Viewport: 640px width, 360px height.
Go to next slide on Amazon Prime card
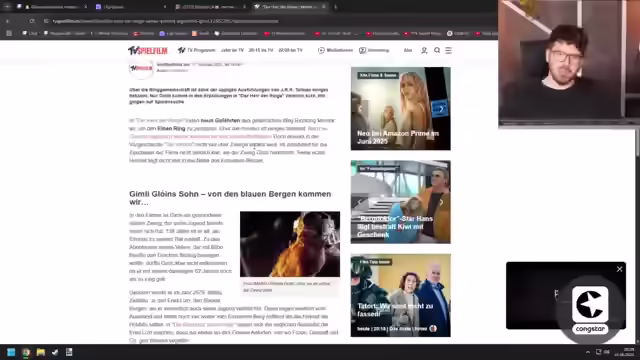[x=441, y=109]
